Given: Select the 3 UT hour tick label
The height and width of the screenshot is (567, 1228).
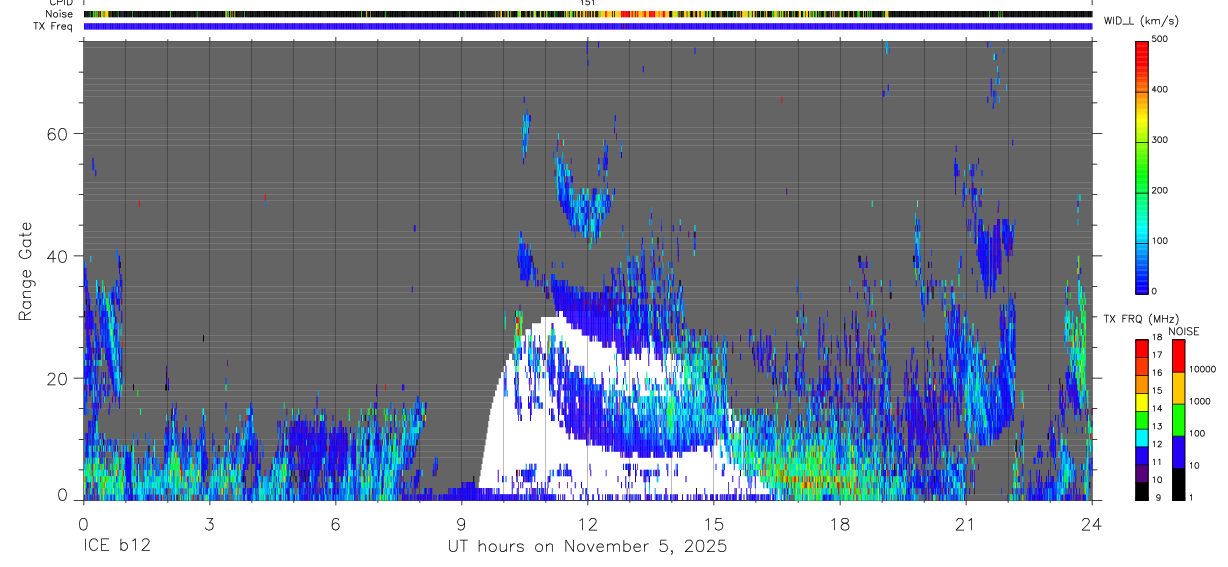Looking at the screenshot, I should [209, 524].
